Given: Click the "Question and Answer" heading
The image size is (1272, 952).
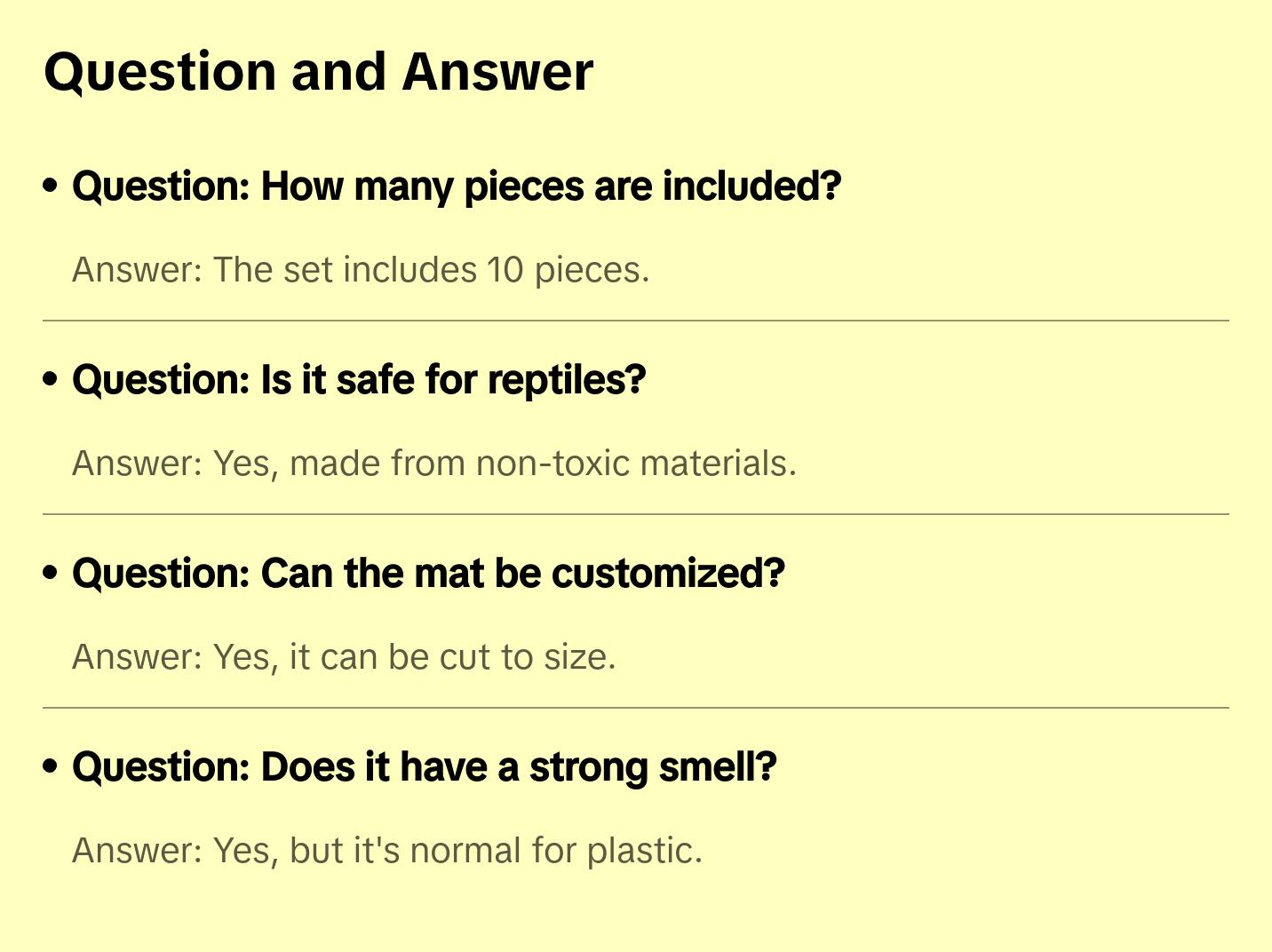Looking at the screenshot, I should tap(319, 72).
